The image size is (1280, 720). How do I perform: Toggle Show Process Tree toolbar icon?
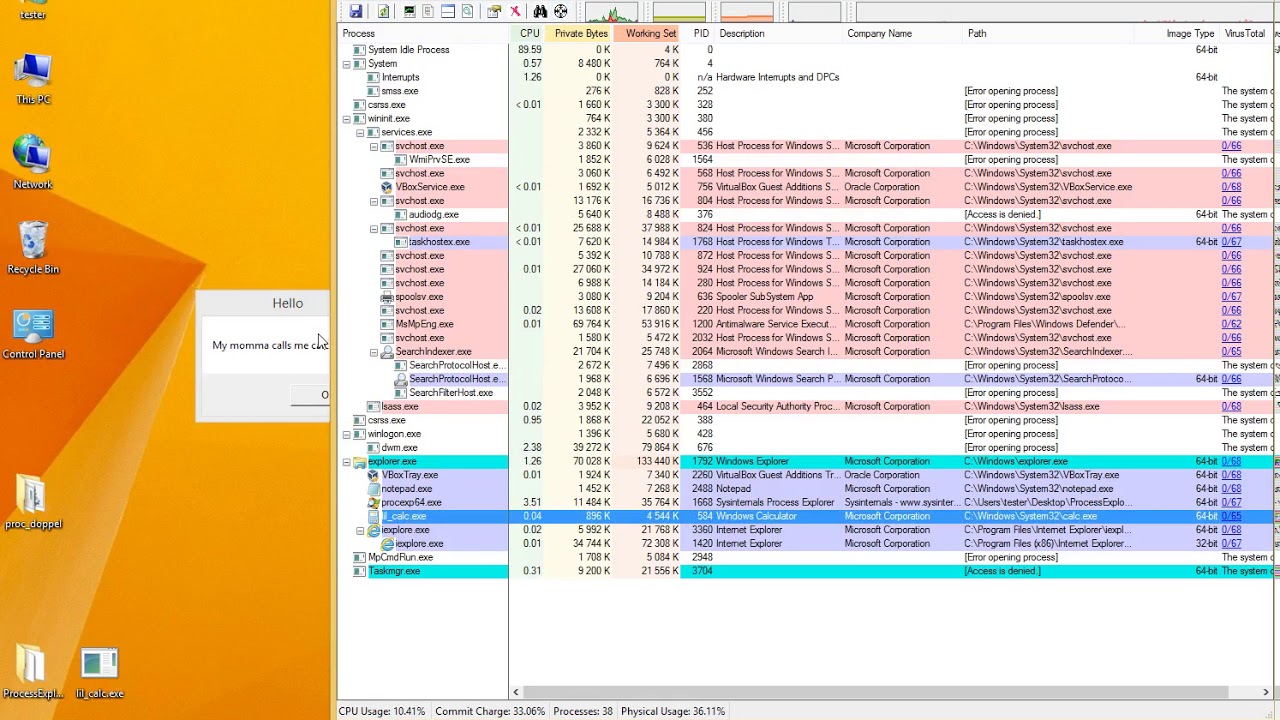tap(428, 11)
